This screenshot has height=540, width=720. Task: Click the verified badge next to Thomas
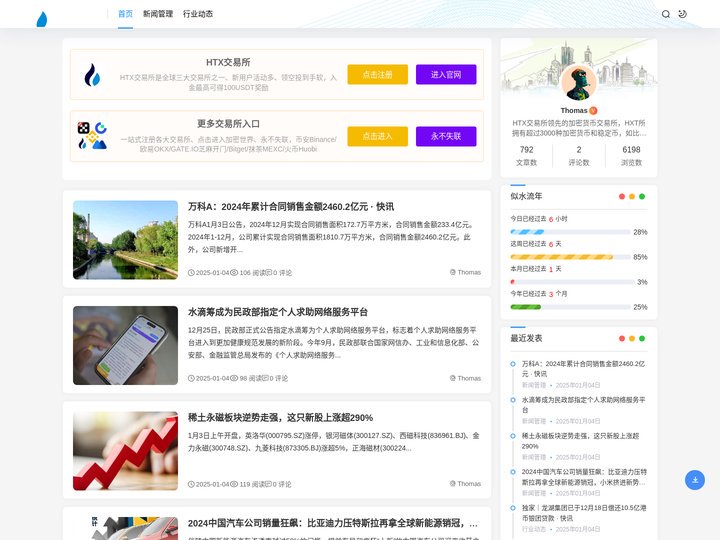[x=593, y=111]
